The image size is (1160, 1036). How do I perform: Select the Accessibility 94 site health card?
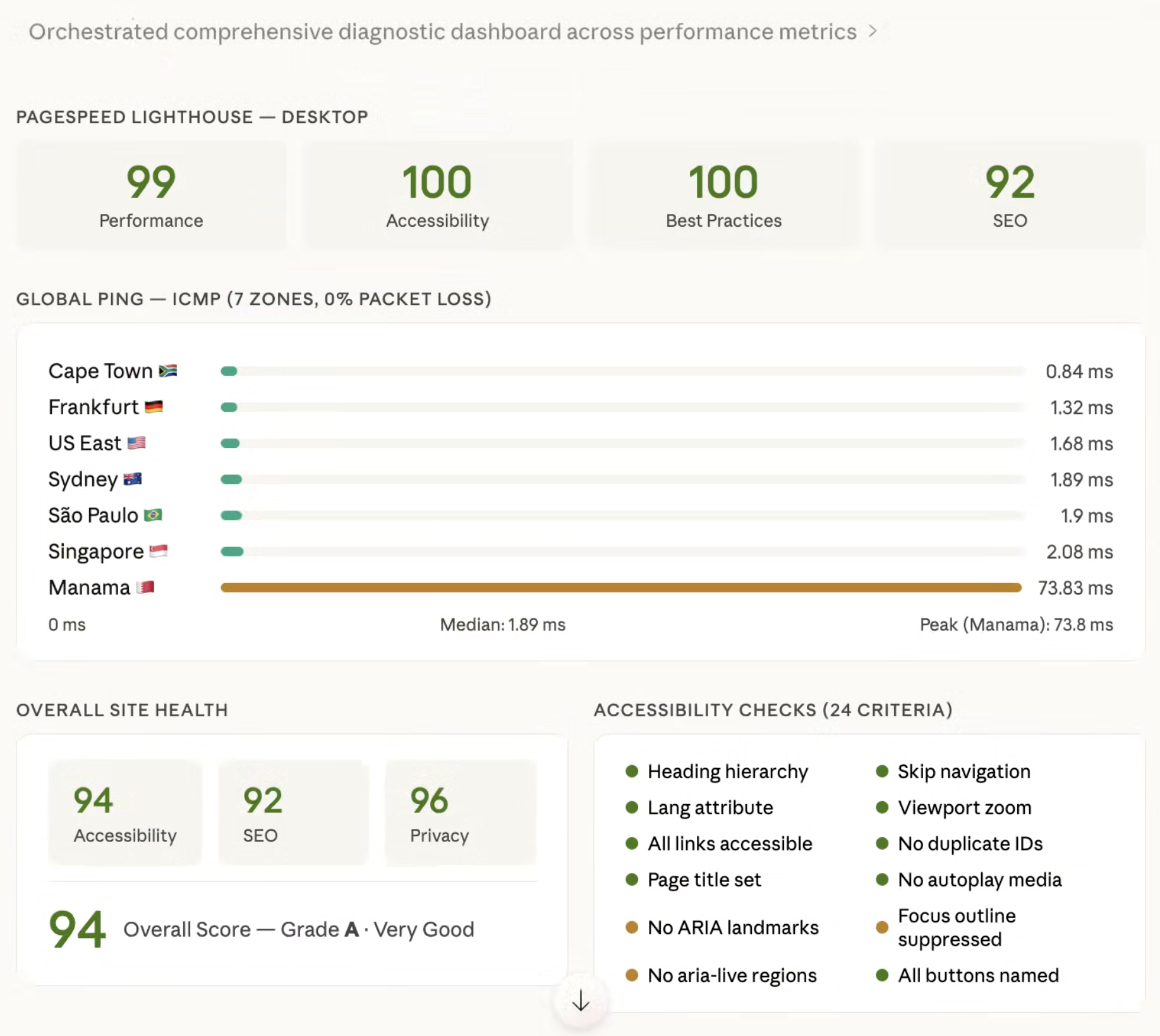[125, 812]
